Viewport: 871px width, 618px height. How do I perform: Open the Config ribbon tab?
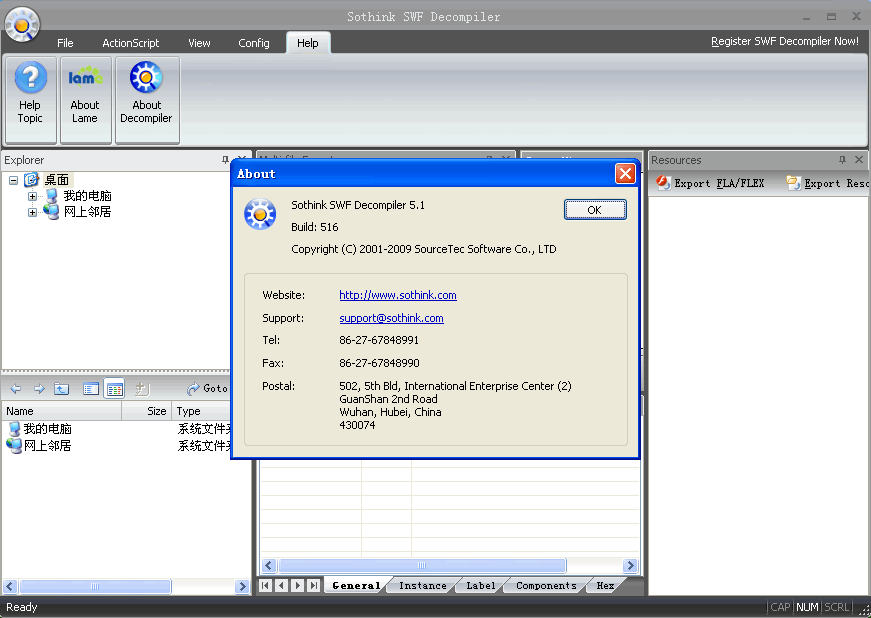[x=254, y=43]
